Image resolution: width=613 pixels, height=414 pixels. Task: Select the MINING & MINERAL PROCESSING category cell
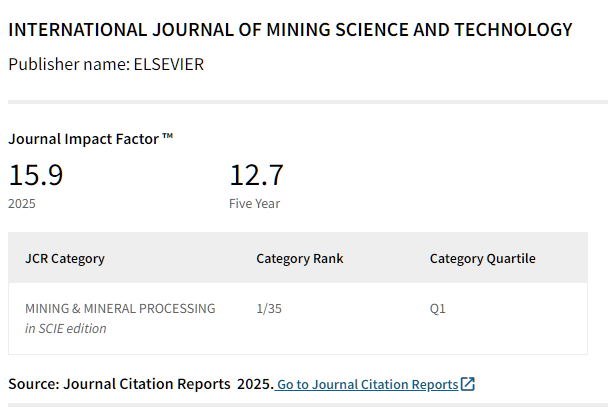click(x=120, y=309)
